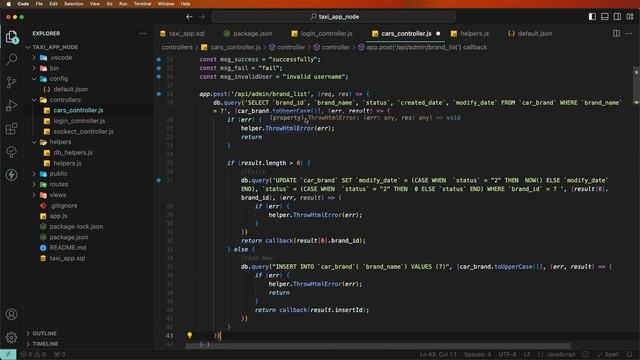The height and width of the screenshot is (360, 640).
Task: Change the UTF-8 file encoding
Action: (507, 354)
